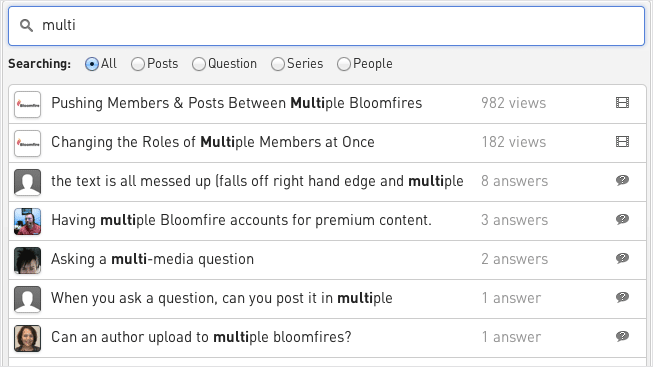
Task: Open "Having multiple Bloomfire accounts" question
Action: [x=242, y=220]
